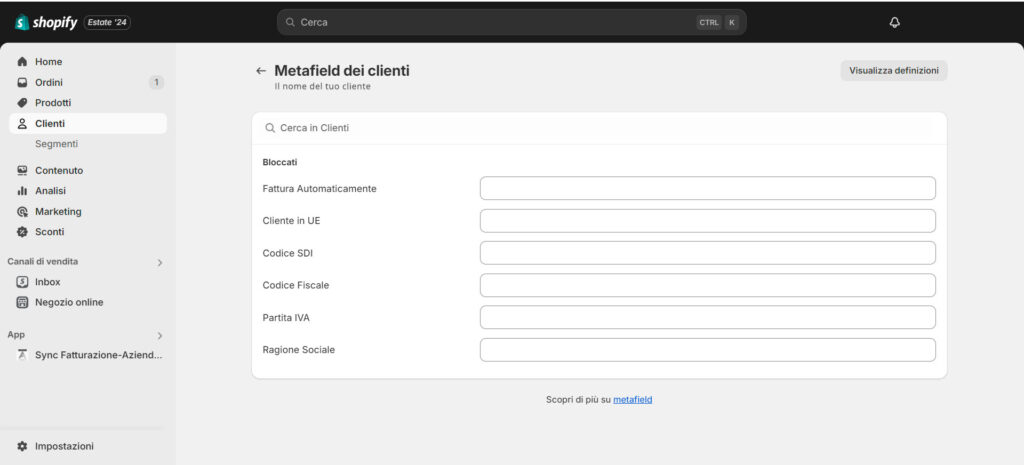Click the Visualizza definizioni button

[x=893, y=71]
